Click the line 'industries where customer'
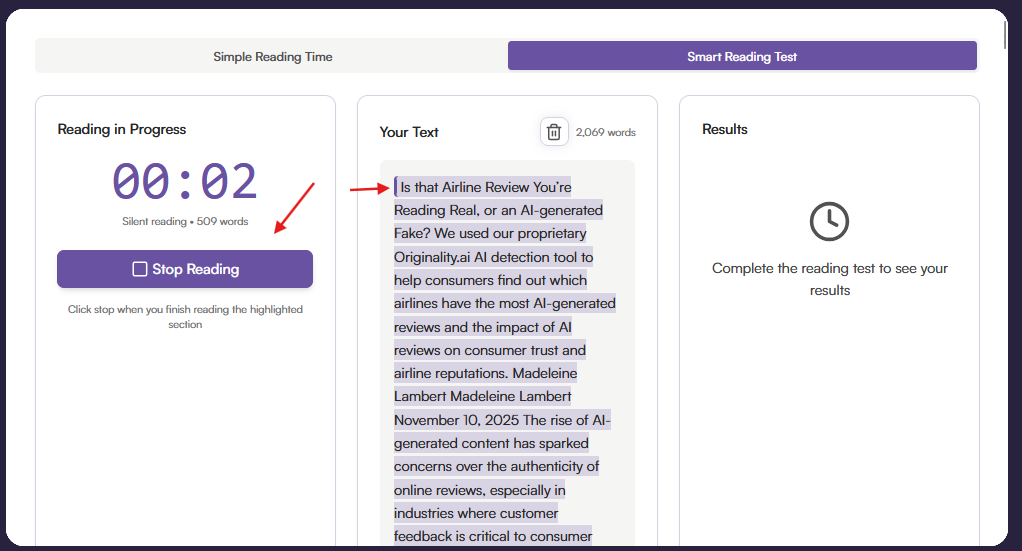 [x=476, y=513]
